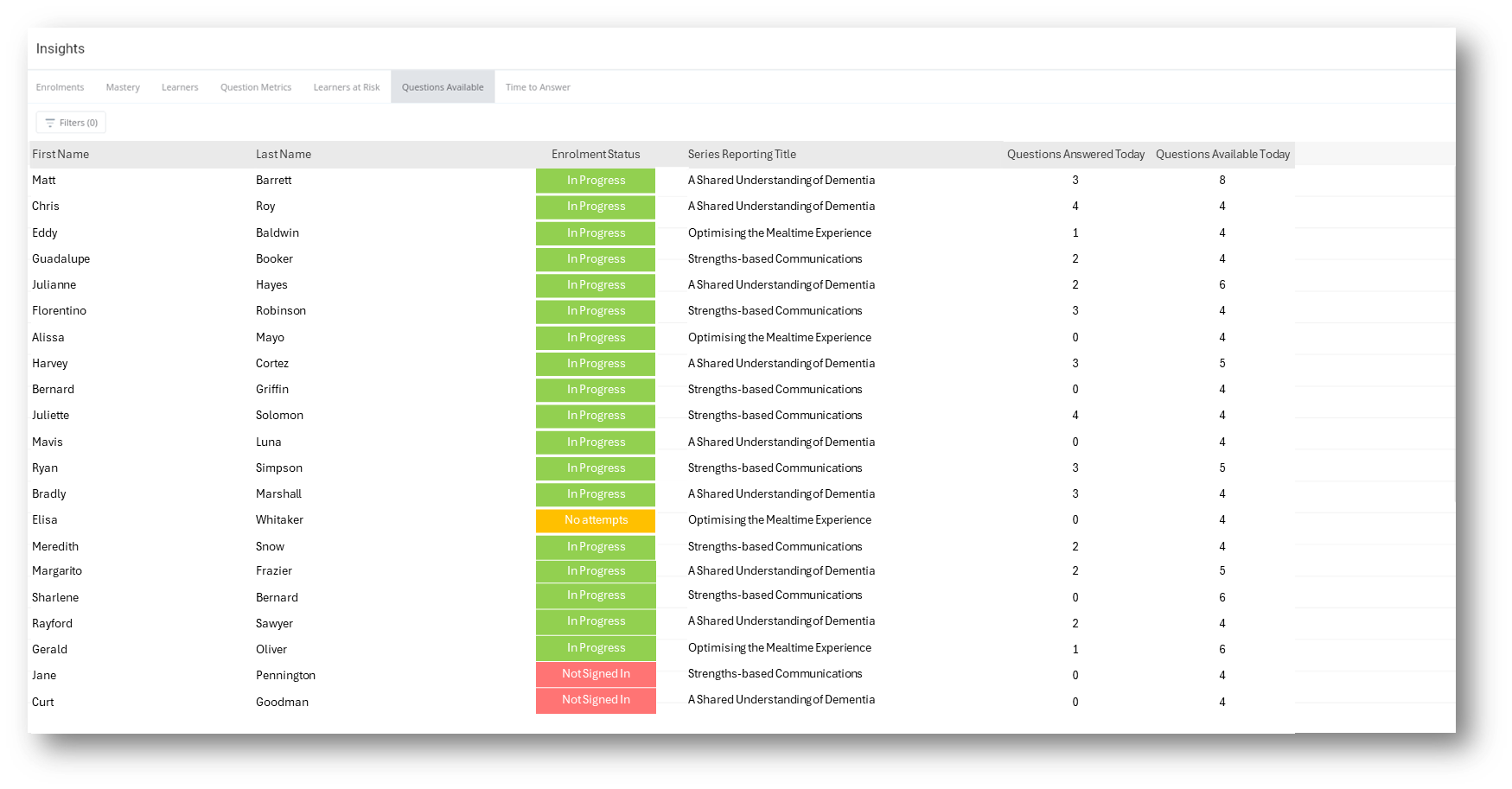Viewport: 1512px width, 789px height.
Task: Click Matt Barrett's In Progress badge
Action: pos(596,181)
